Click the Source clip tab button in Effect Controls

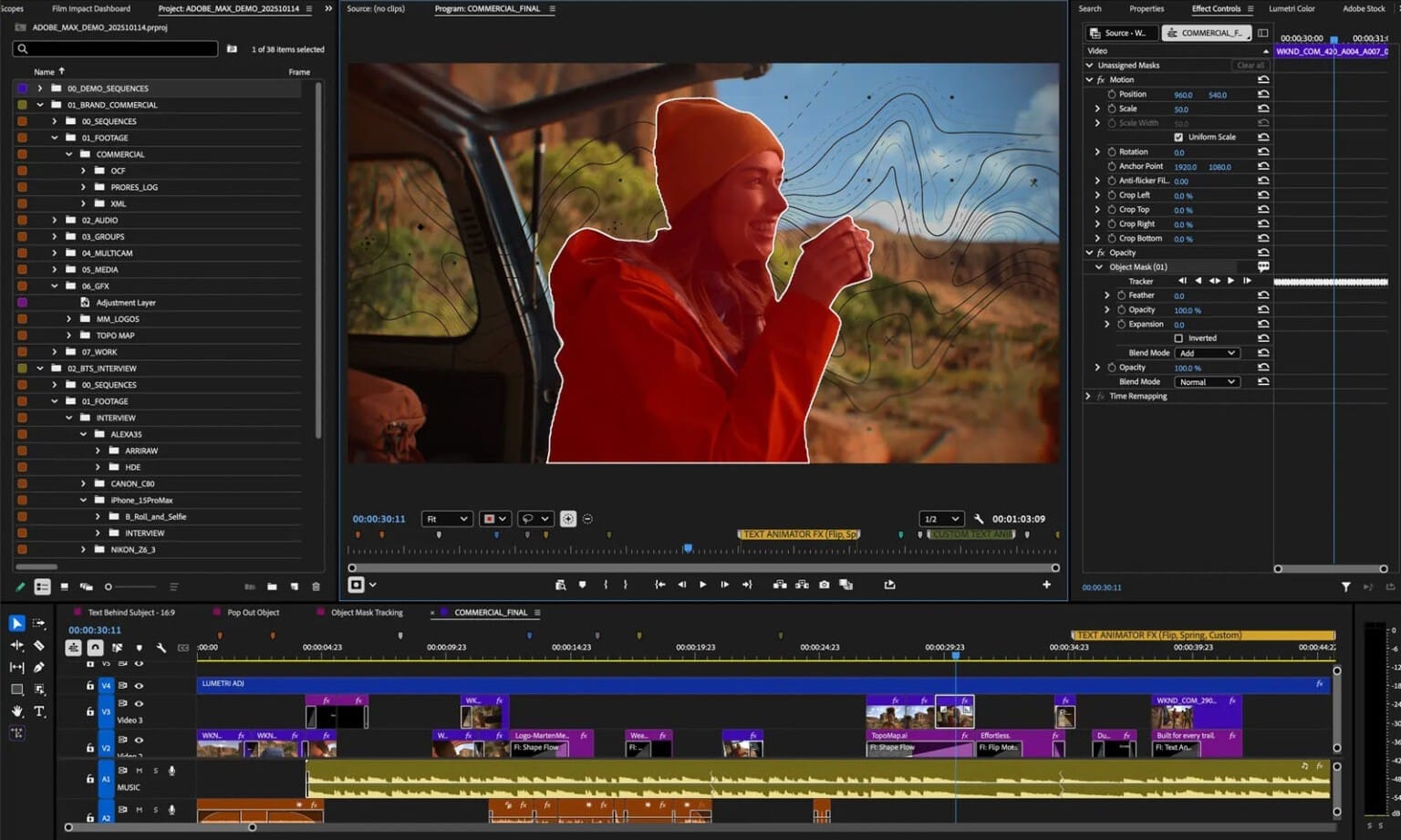coord(1121,33)
